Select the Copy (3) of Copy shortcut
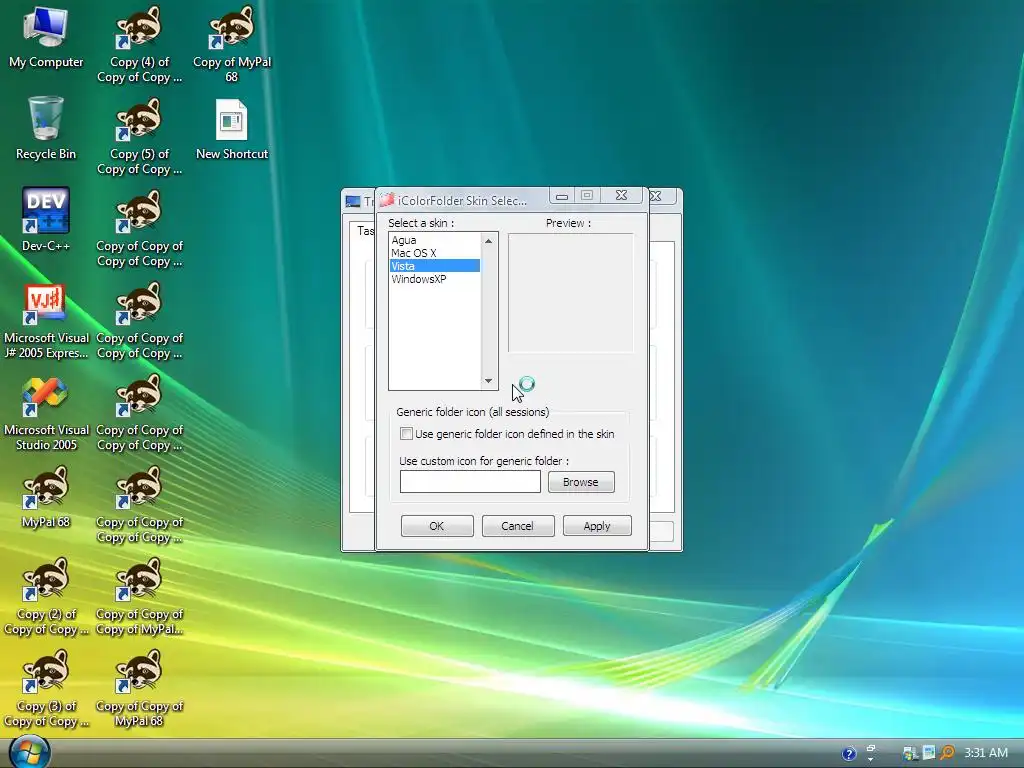 [46, 689]
